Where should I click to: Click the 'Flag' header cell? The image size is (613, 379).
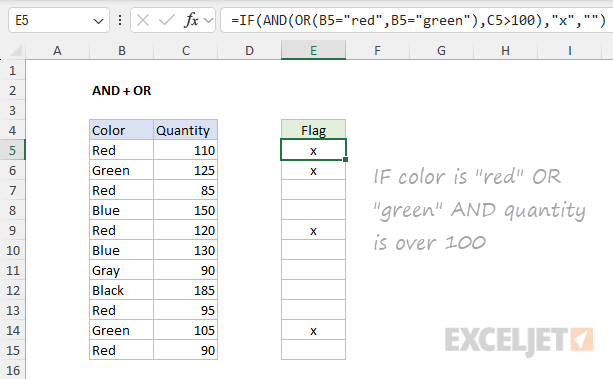pos(314,130)
